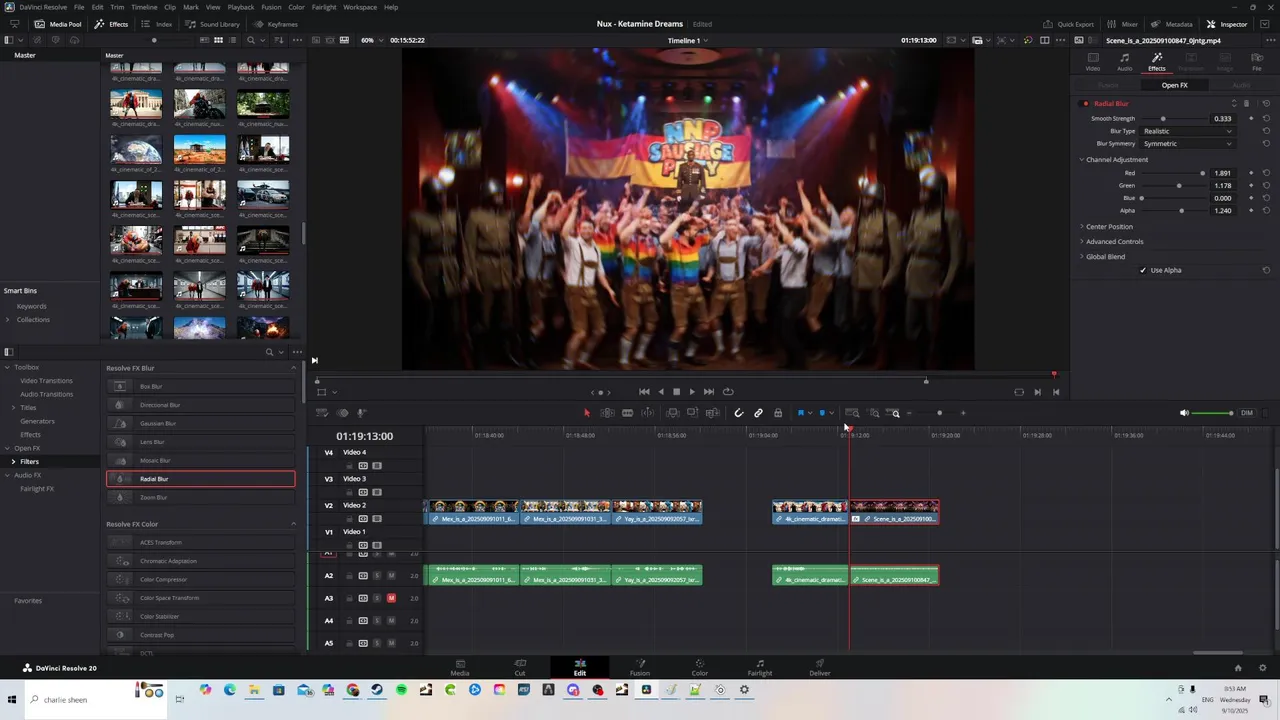
Task: Reset the Smooth Strength parameter
Action: [x=1266, y=118]
